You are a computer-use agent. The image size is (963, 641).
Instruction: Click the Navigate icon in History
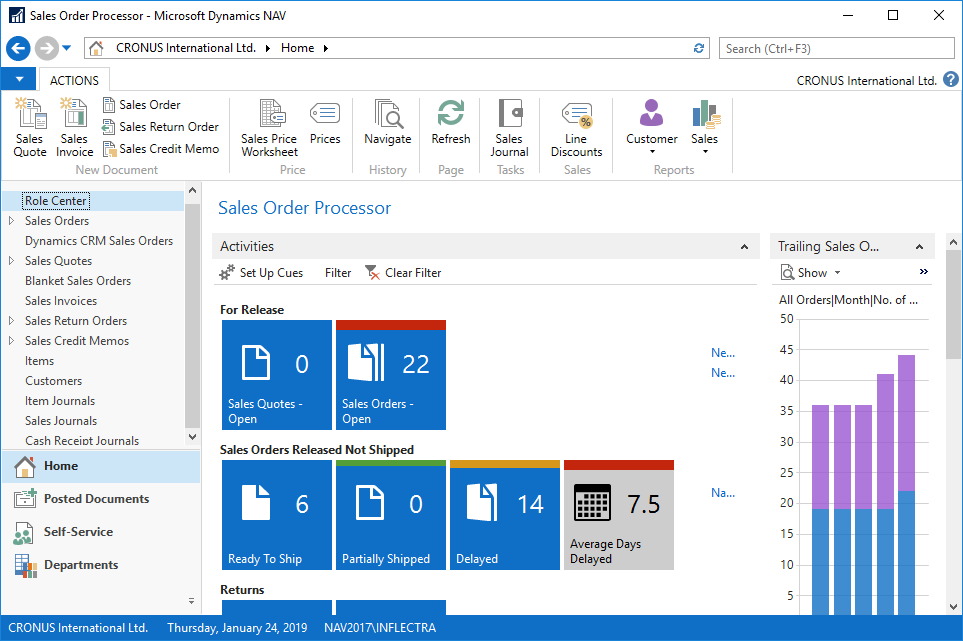coord(387,124)
